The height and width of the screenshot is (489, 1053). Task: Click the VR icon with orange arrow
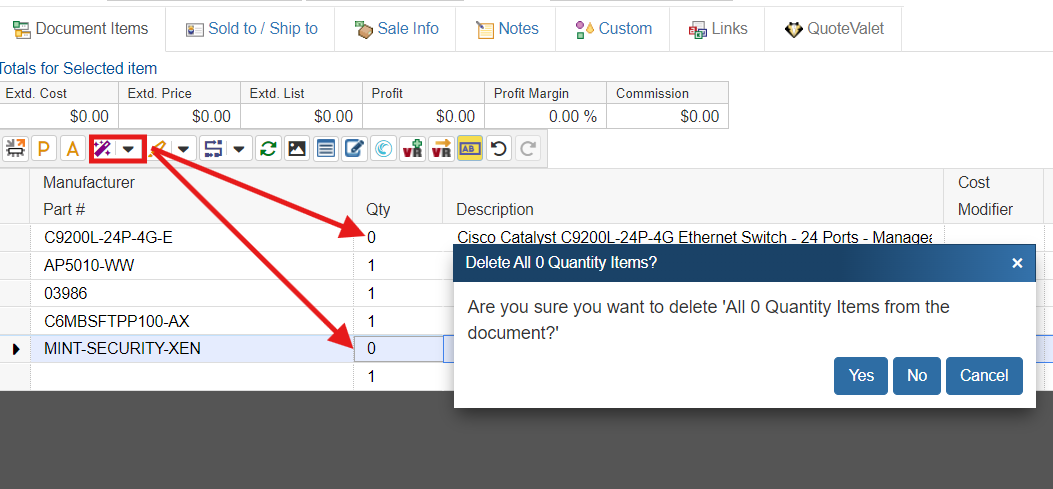(441, 148)
